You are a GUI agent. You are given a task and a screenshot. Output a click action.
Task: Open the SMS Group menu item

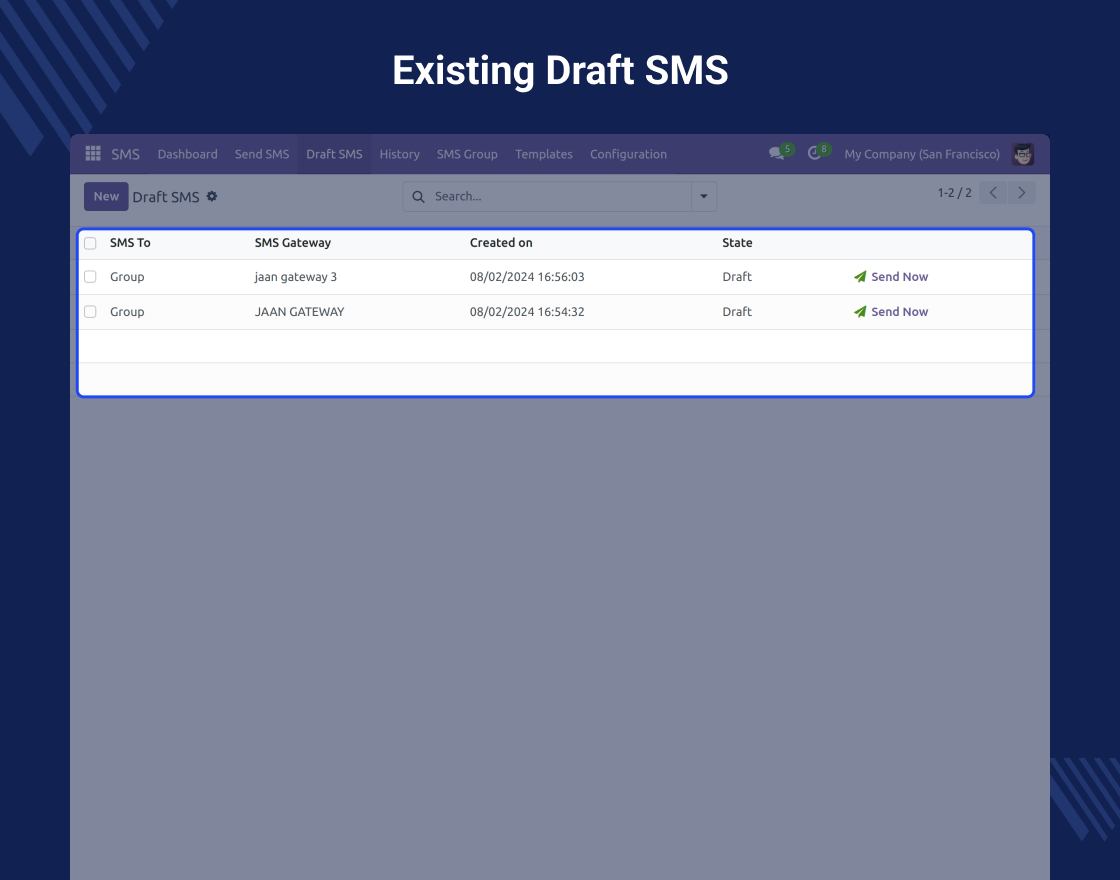(x=467, y=154)
